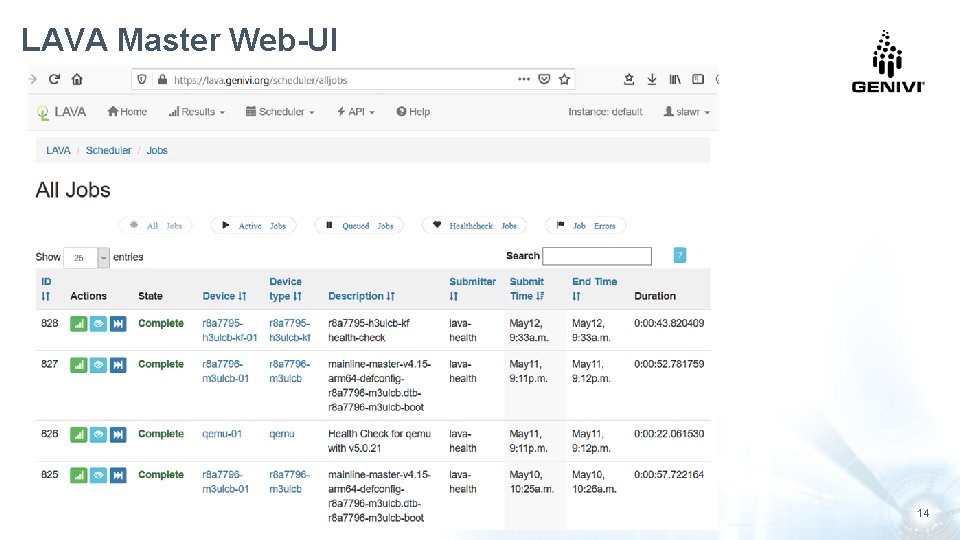Sort jobs by ID column

click(46, 289)
